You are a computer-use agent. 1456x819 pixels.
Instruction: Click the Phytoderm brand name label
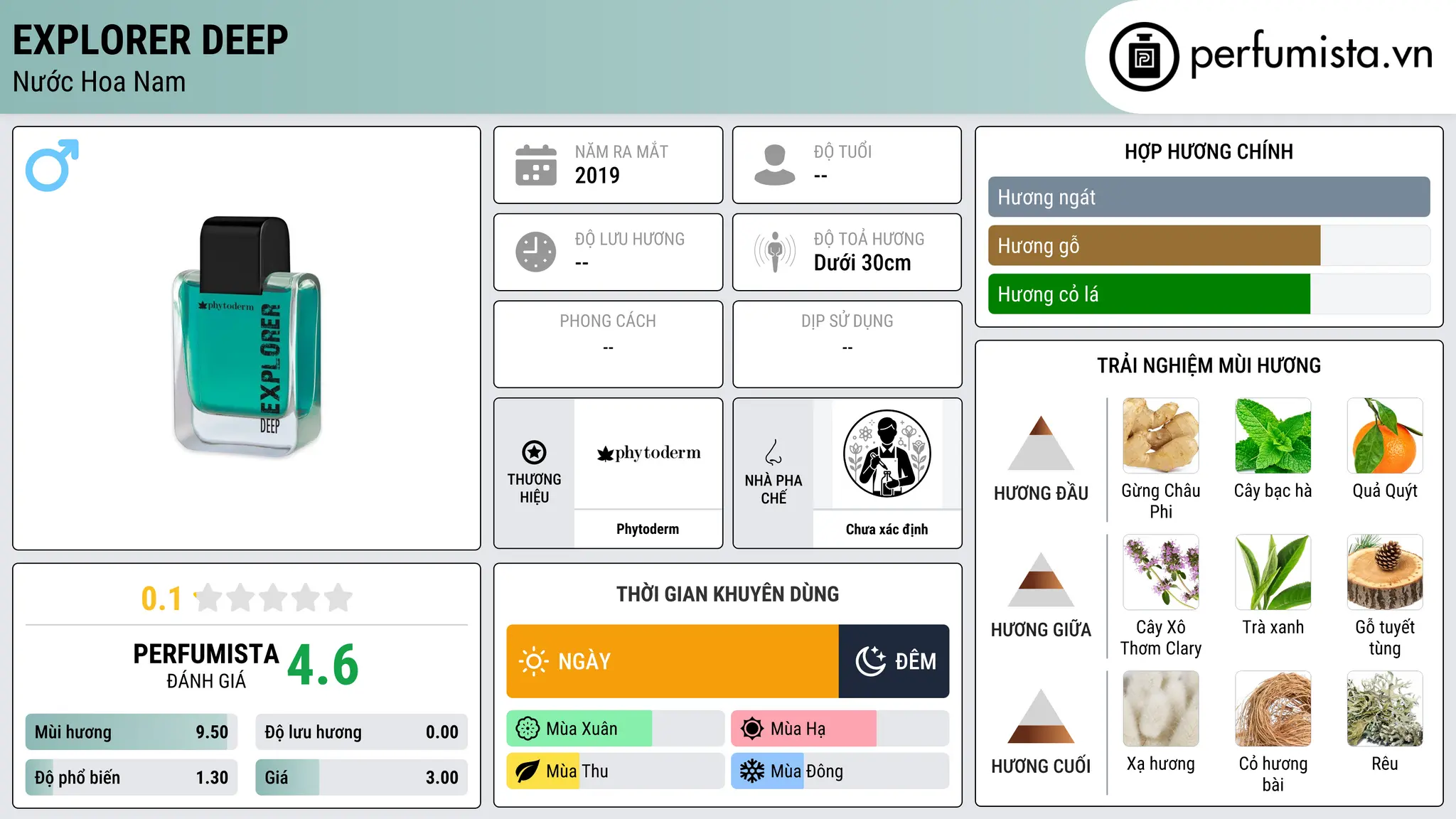tap(648, 529)
